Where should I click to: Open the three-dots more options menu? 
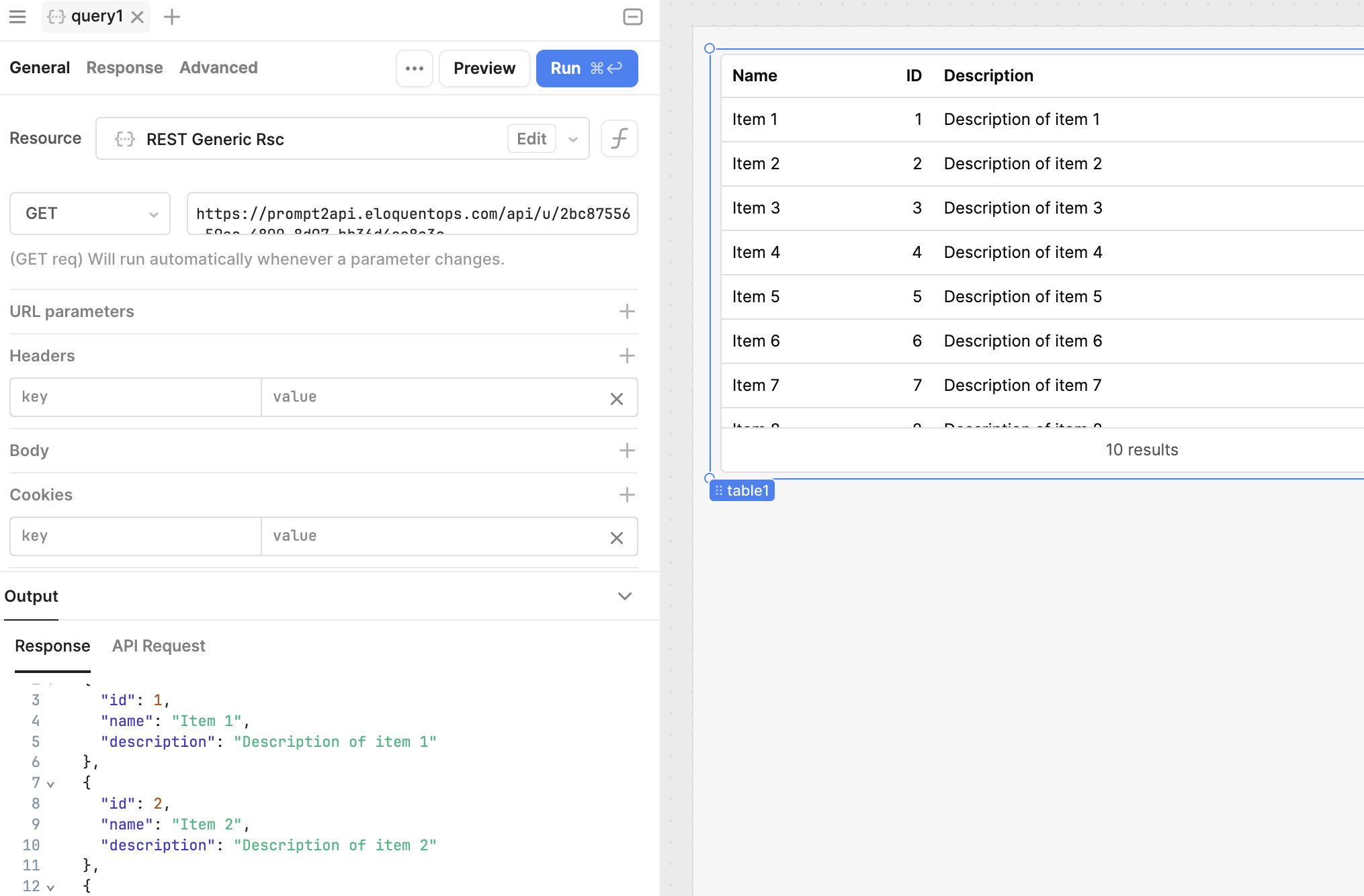pyautogui.click(x=415, y=69)
